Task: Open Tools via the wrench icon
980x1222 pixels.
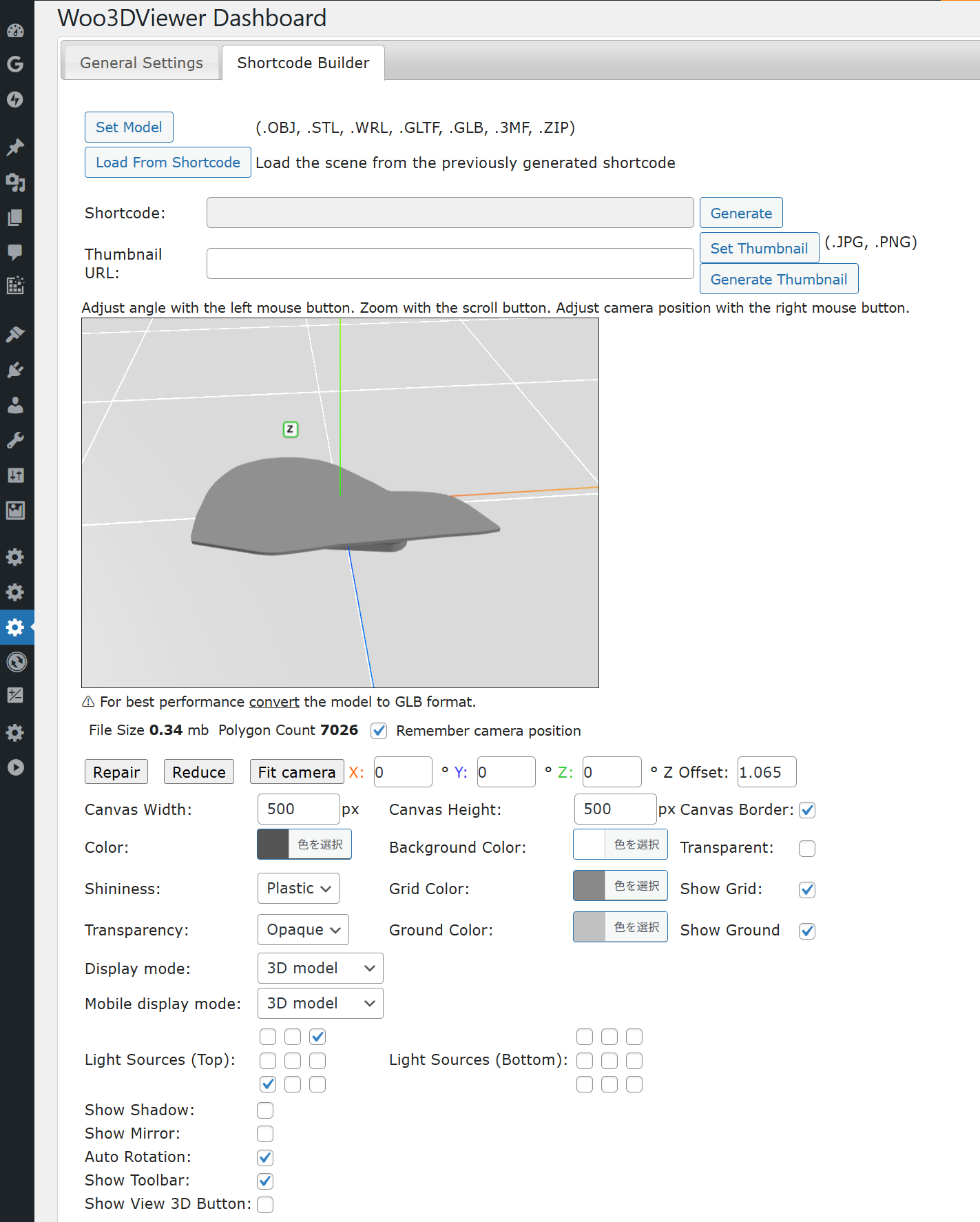Action: pos(15,440)
